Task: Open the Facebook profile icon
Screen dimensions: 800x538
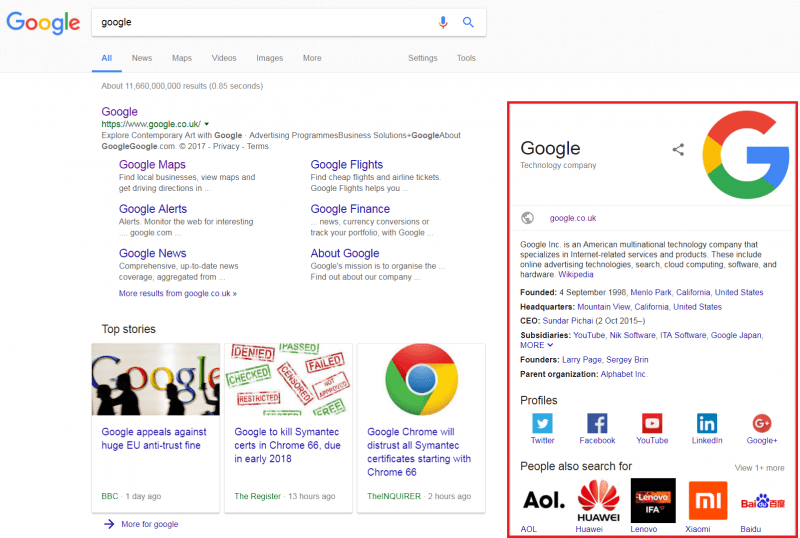Action: pos(597,423)
